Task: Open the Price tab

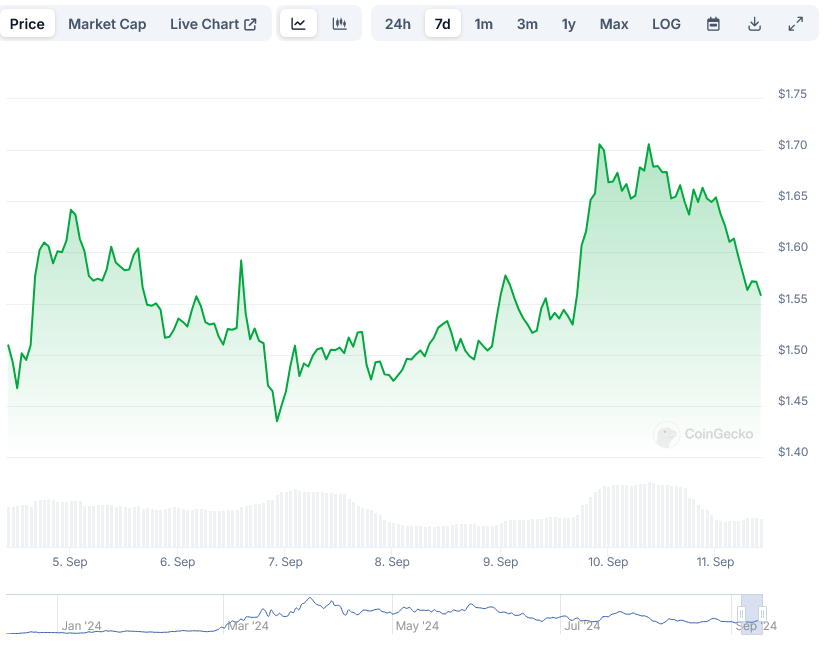Action: tap(27, 24)
